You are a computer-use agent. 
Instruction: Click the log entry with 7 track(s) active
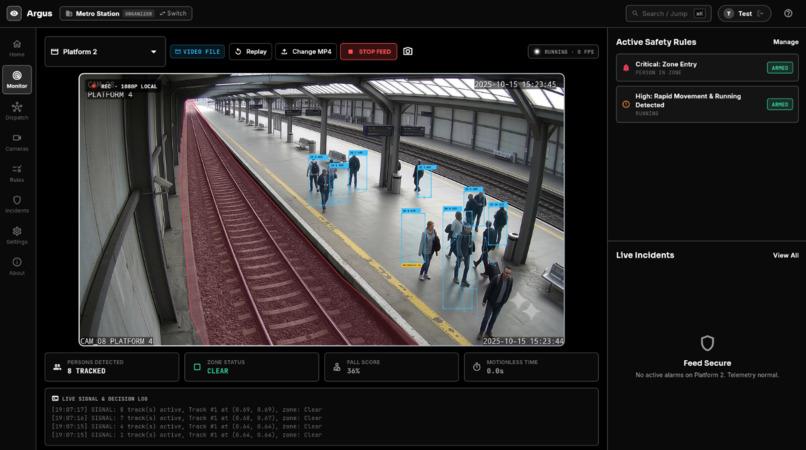pyautogui.click(x=187, y=418)
